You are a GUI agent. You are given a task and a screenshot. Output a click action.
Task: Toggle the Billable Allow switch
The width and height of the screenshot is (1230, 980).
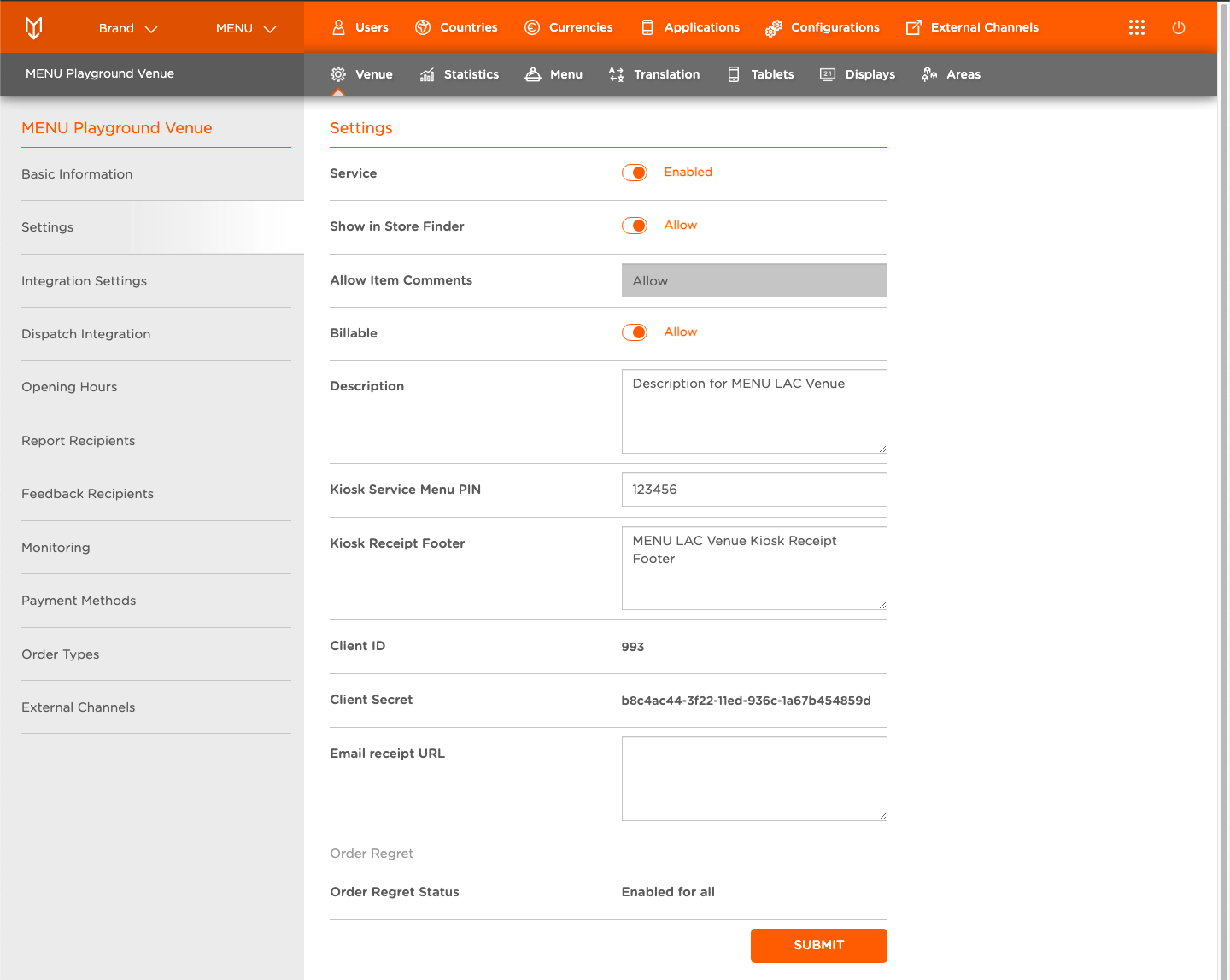(635, 332)
